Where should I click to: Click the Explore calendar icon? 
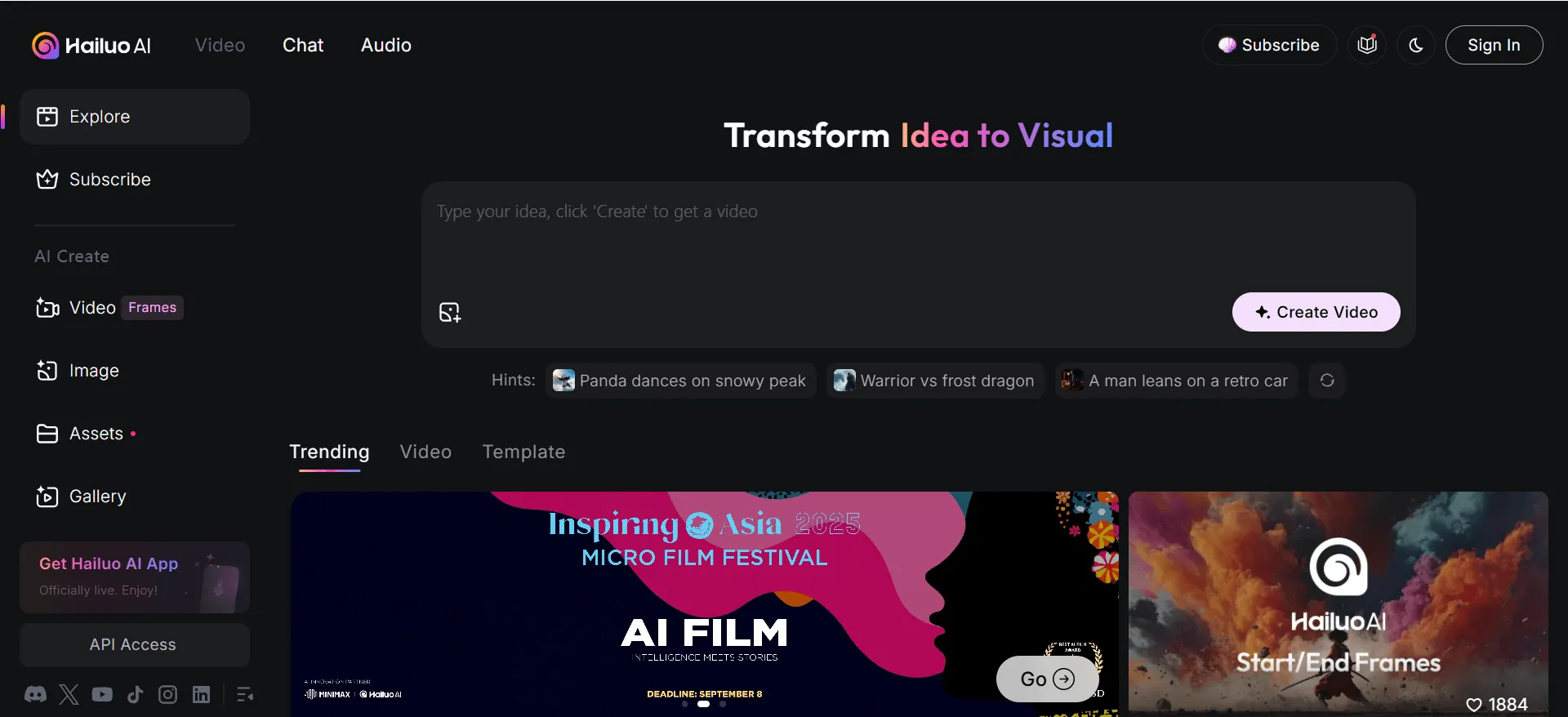47,117
